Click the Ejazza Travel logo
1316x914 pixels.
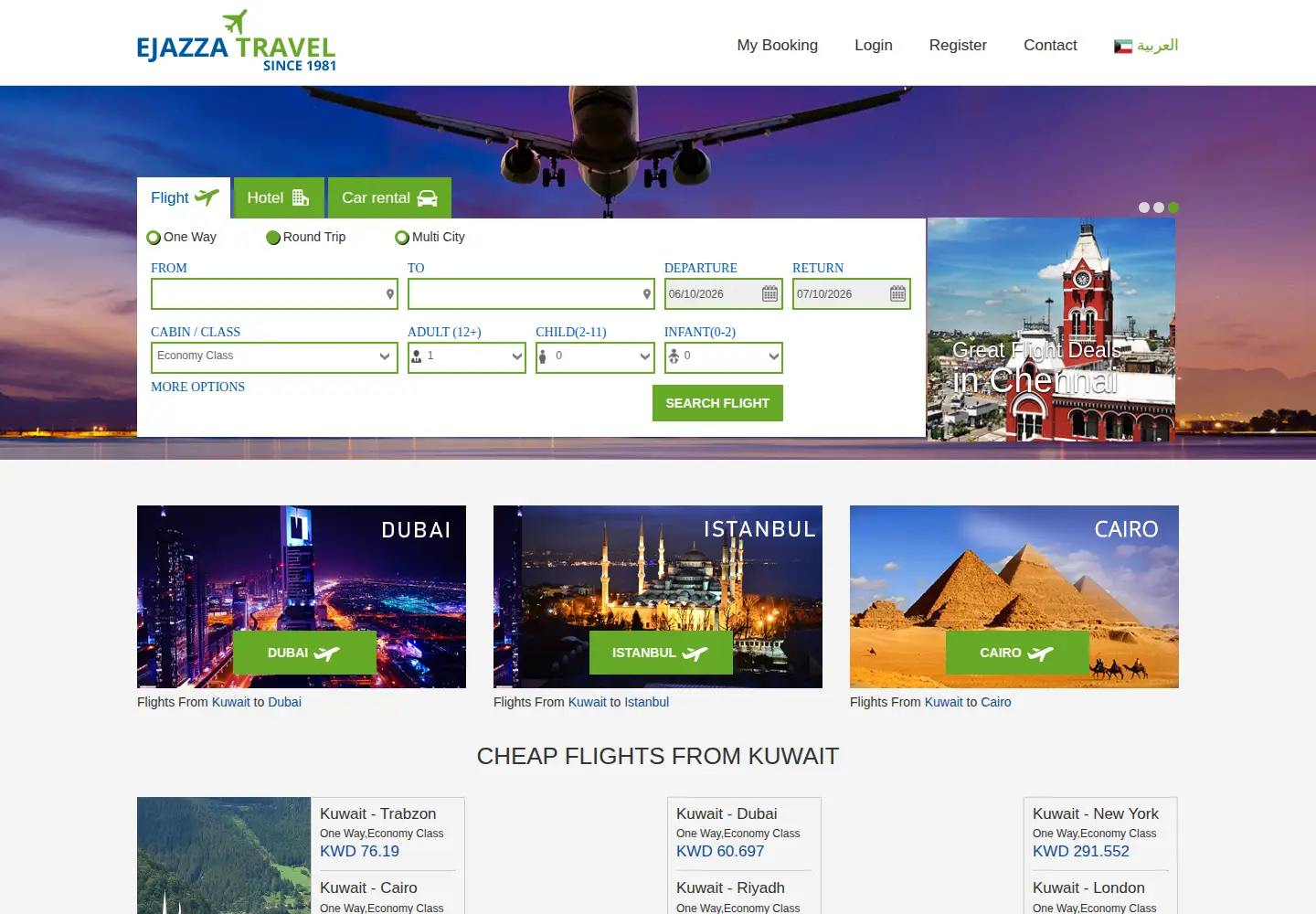pyautogui.click(x=236, y=41)
